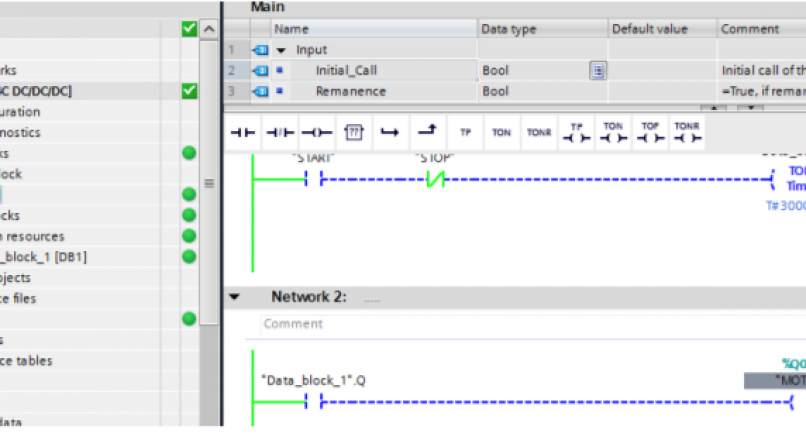Insert a TP pulse timer box
The width and height of the screenshot is (806, 440).
(x=464, y=132)
